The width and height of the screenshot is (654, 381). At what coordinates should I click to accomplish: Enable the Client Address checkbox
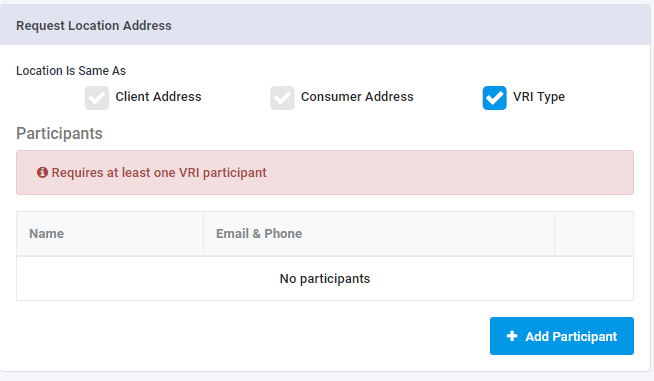click(x=97, y=98)
